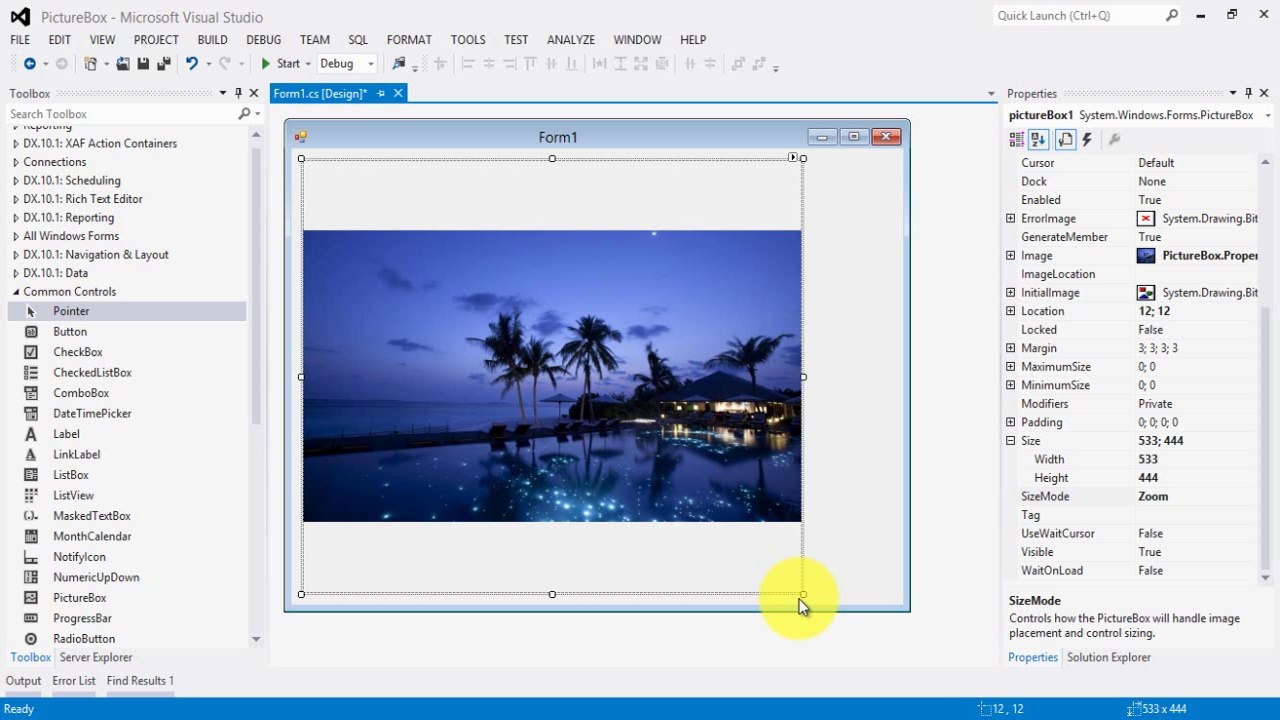Open the FORMAT menu
Viewport: 1280px width, 720px height.
(x=409, y=40)
